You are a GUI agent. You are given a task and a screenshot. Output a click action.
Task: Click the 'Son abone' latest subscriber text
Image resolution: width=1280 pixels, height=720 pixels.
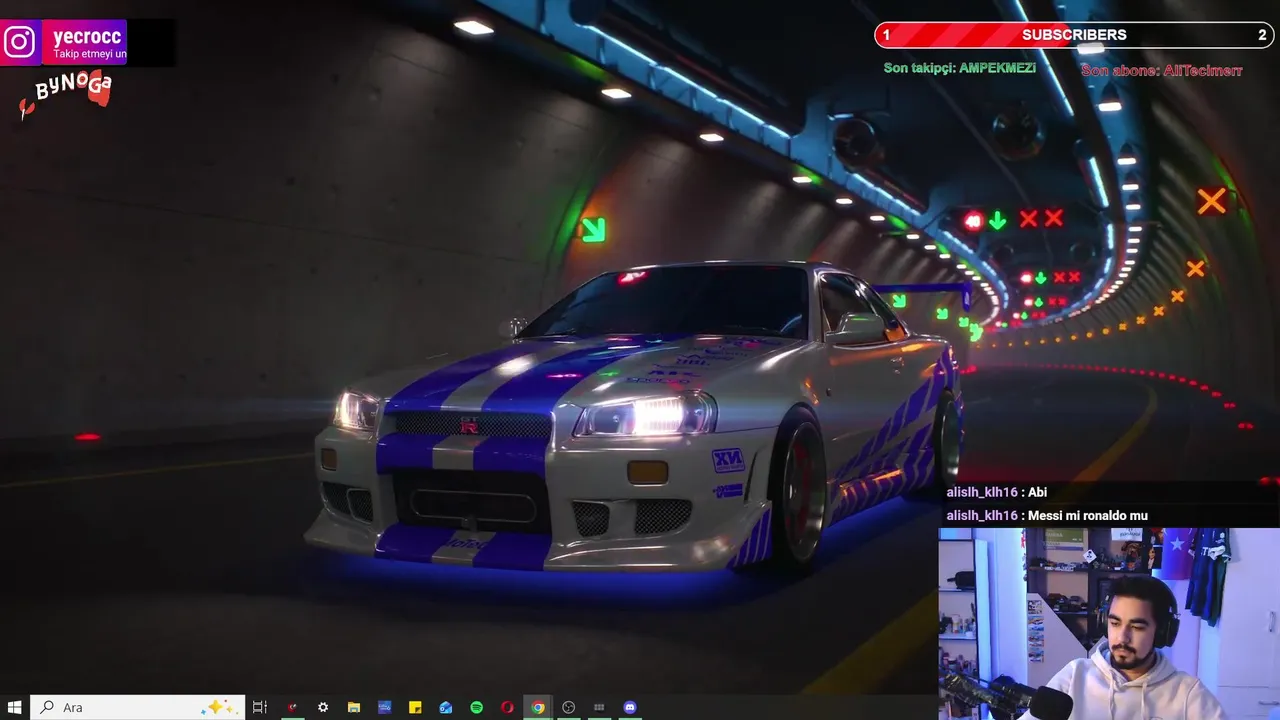(1162, 71)
